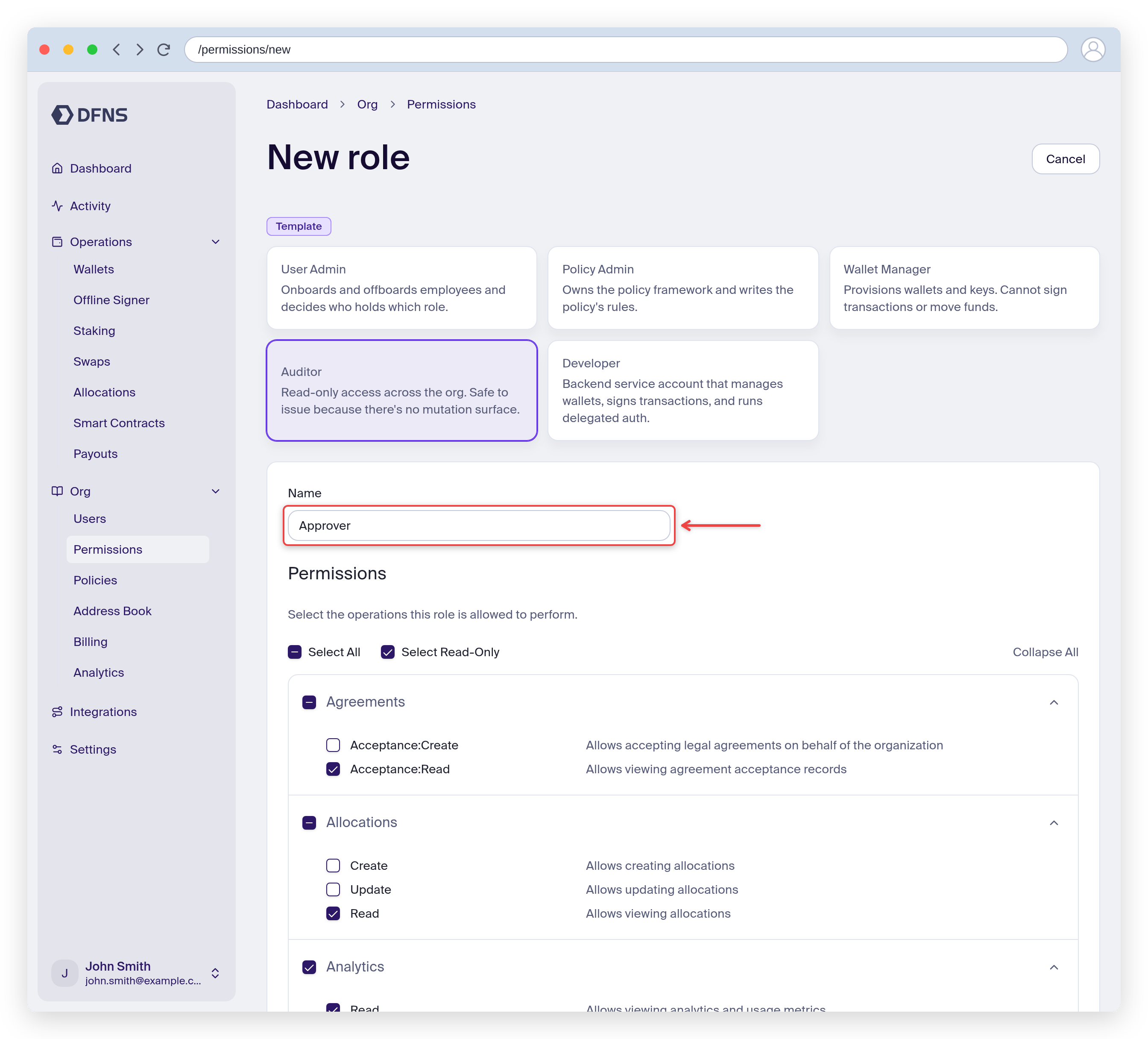This screenshot has height=1039, width=1148.
Task: Enable the Allocations Update checkbox
Action: (x=333, y=889)
